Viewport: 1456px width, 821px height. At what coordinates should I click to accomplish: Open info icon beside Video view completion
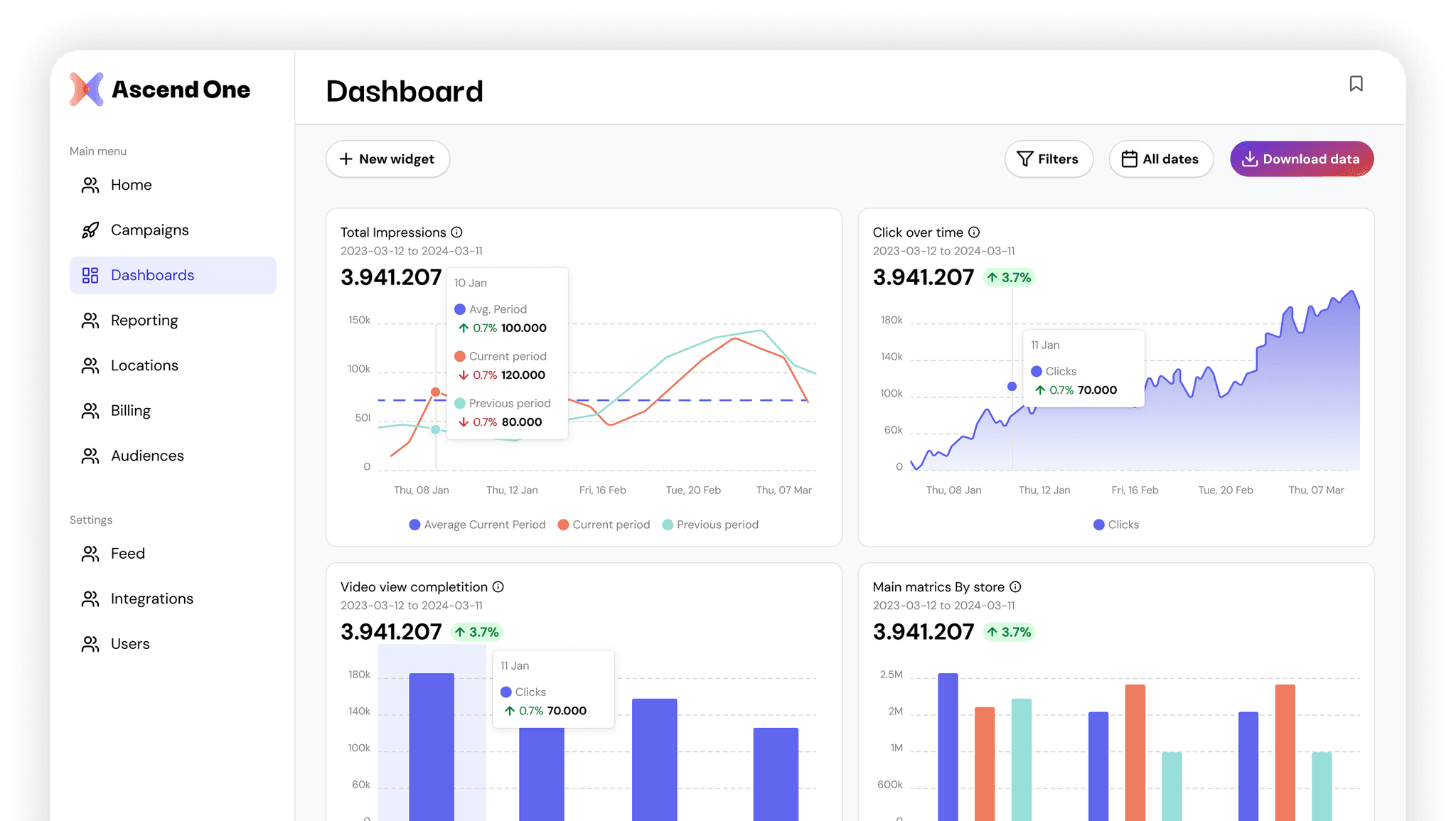click(498, 587)
